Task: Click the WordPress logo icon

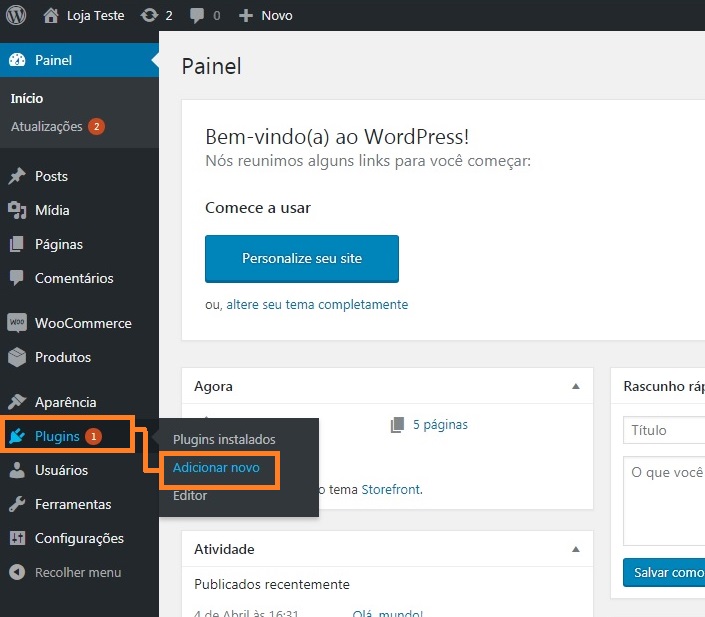Action: [x=16, y=15]
